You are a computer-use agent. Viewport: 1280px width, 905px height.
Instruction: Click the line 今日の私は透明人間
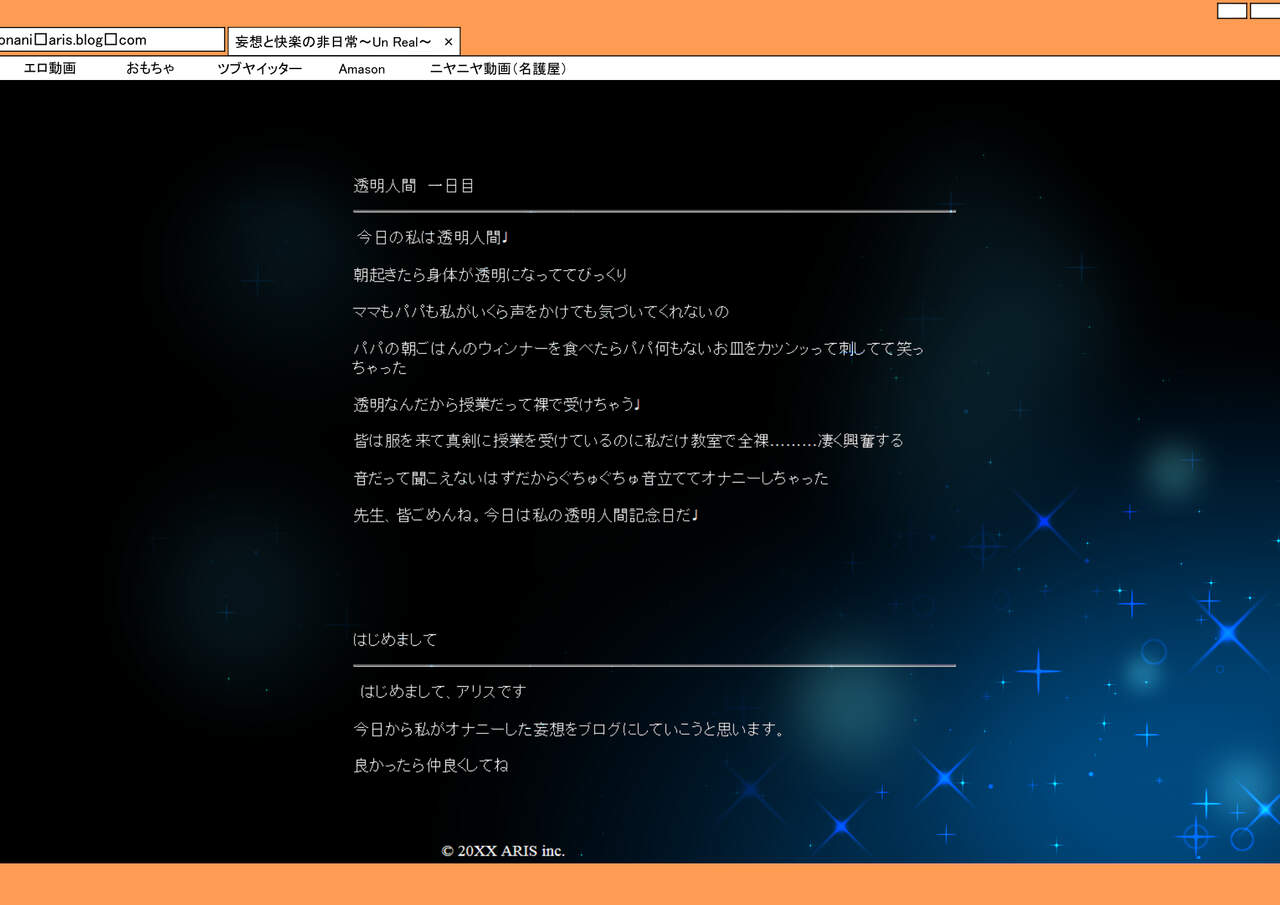[x=433, y=238]
